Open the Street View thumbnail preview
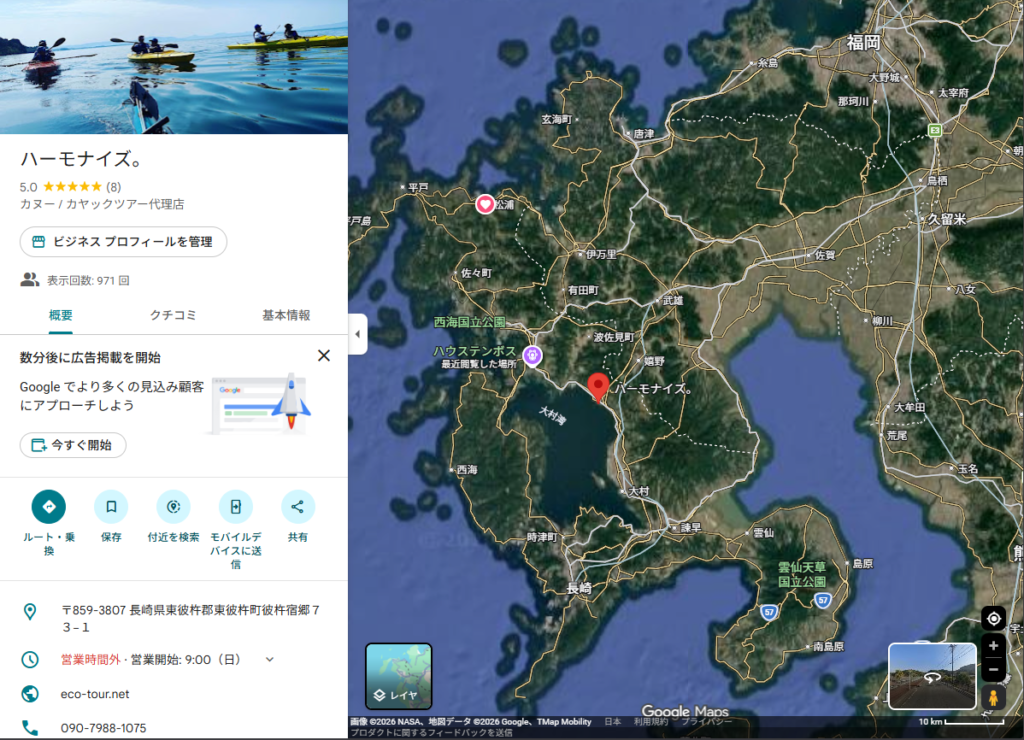Image resolution: width=1024 pixels, height=740 pixels. pyautogui.click(x=932, y=676)
